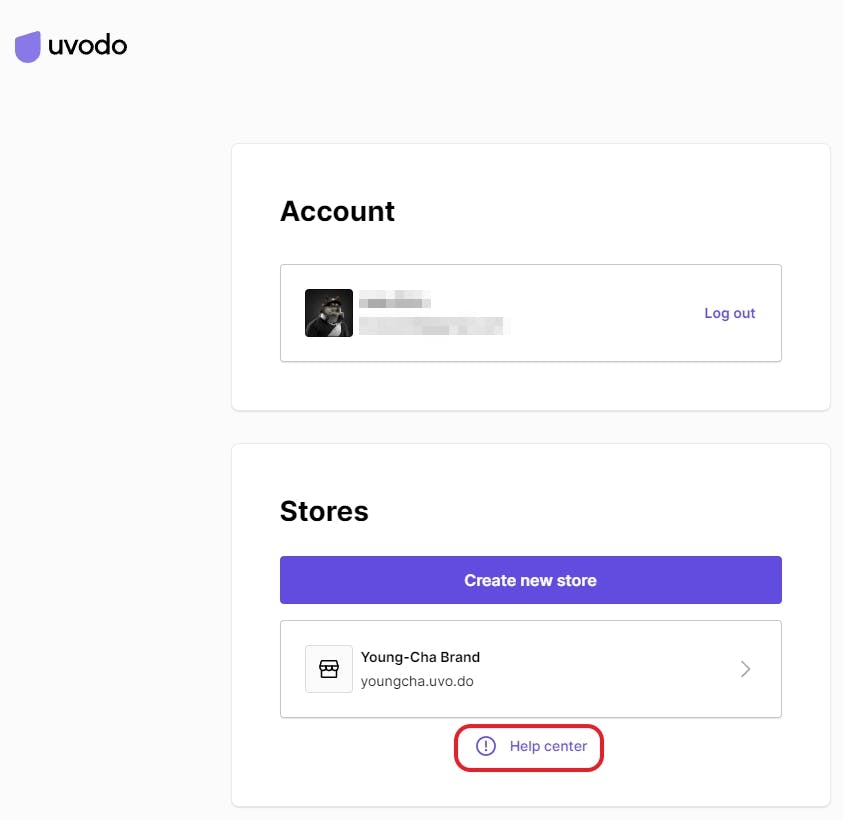
Task: Click the Stores heading
Action: 324,511
